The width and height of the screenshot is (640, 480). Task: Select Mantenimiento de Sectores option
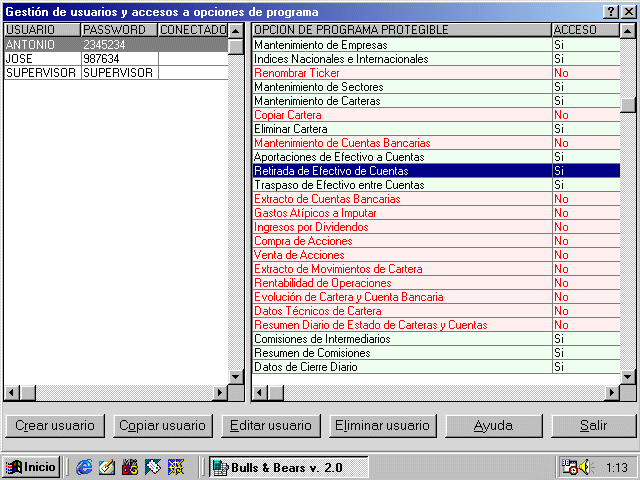(436, 87)
